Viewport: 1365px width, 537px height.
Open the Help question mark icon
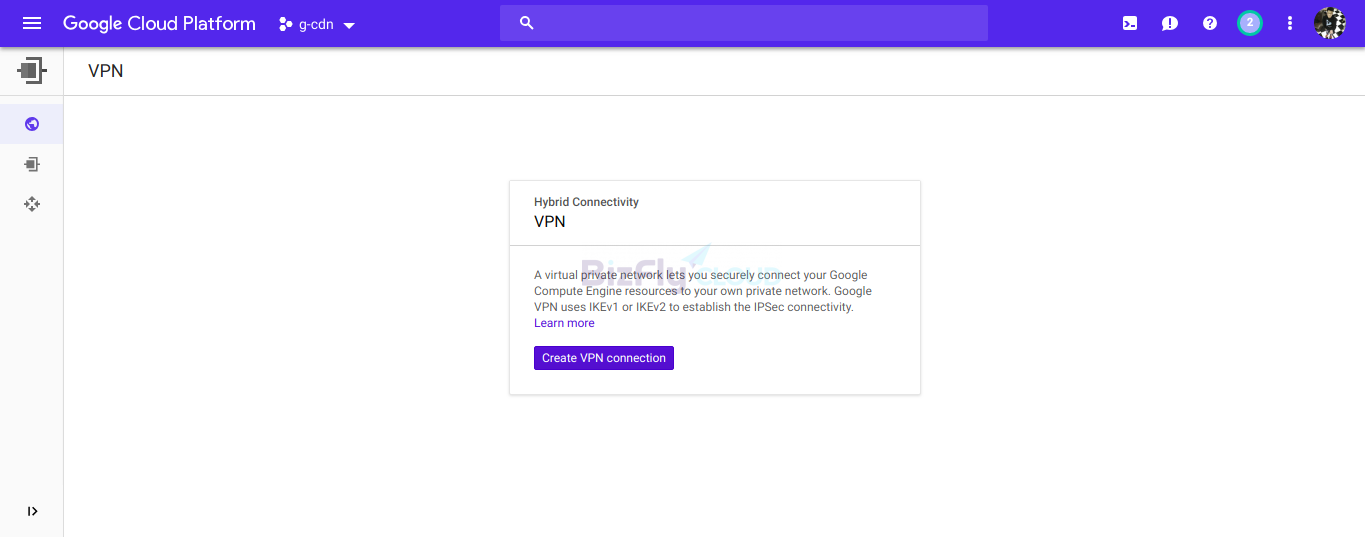(x=1210, y=23)
